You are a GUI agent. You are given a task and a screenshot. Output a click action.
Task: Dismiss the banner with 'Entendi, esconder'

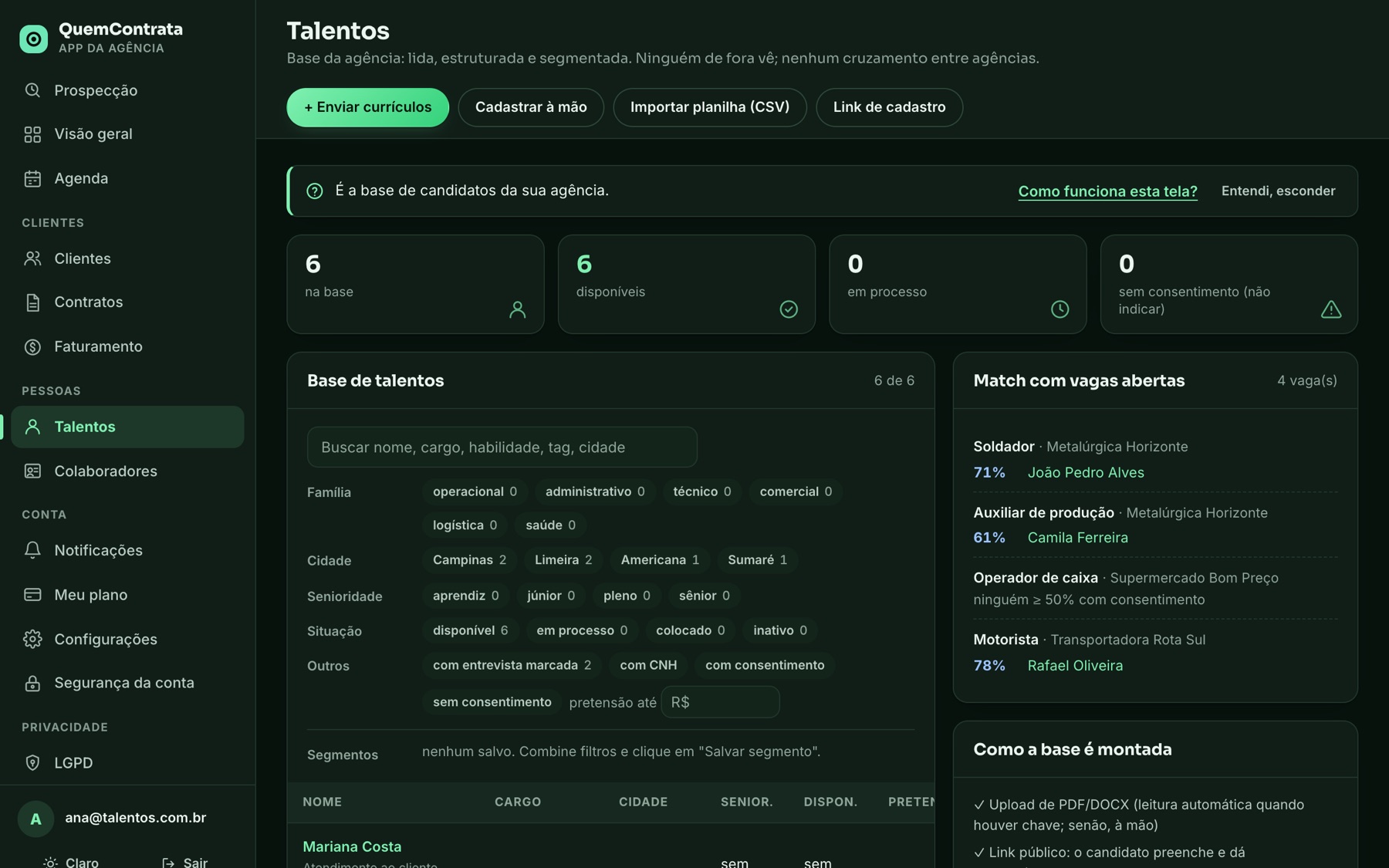pos(1279,191)
